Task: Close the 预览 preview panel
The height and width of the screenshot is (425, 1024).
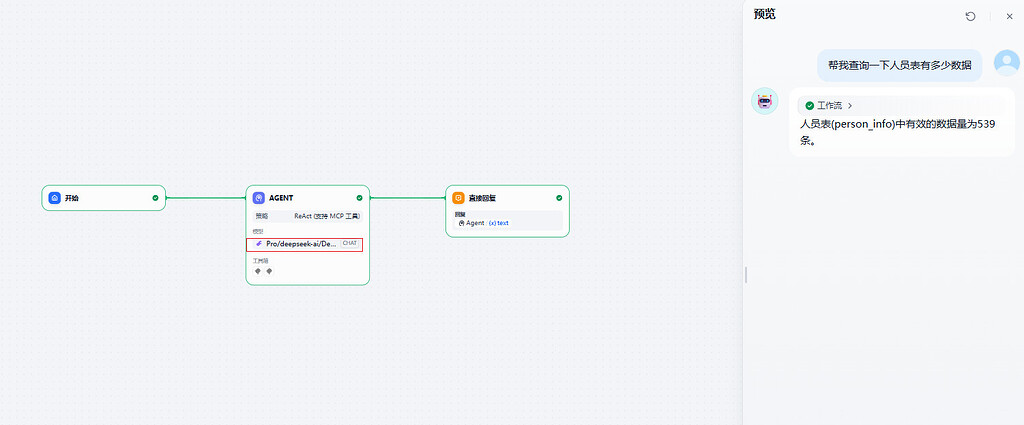Action: (x=1010, y=16)
